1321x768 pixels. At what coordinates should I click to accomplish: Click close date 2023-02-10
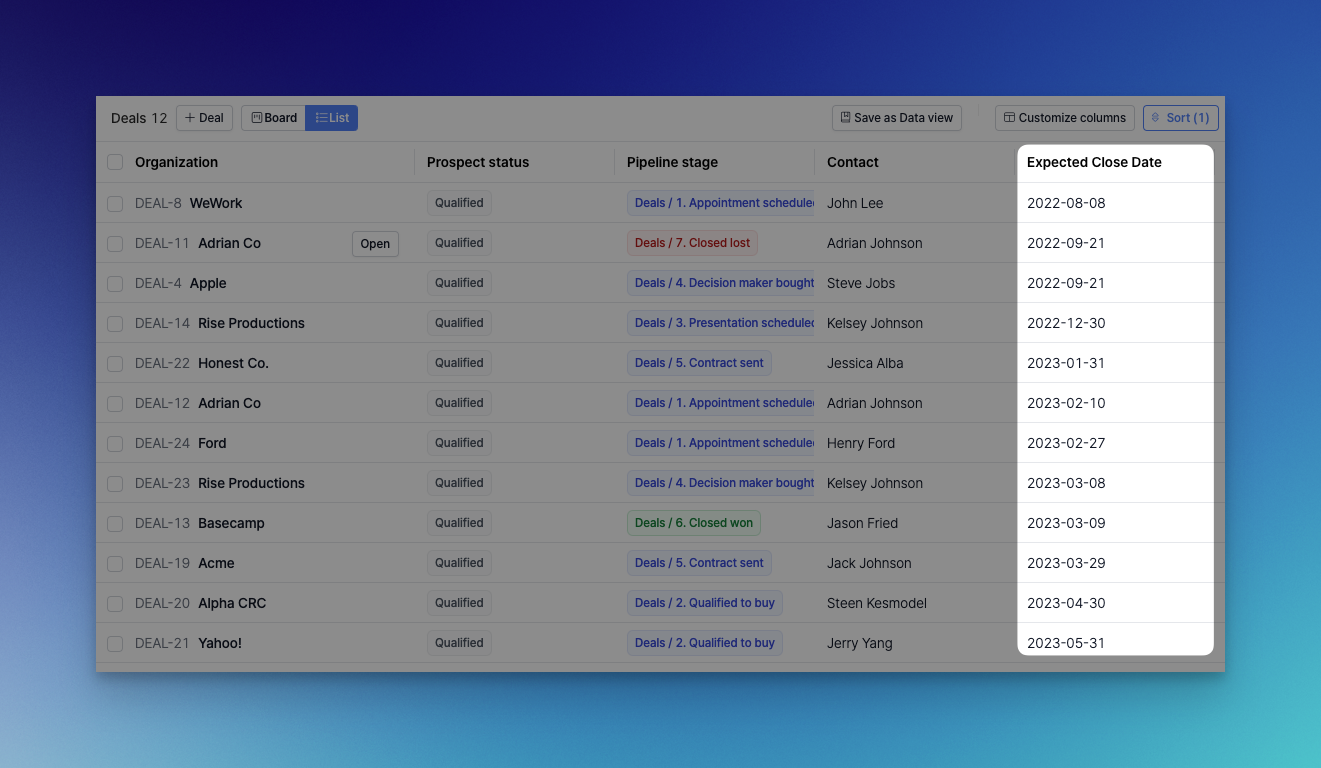coord(1066,403)
